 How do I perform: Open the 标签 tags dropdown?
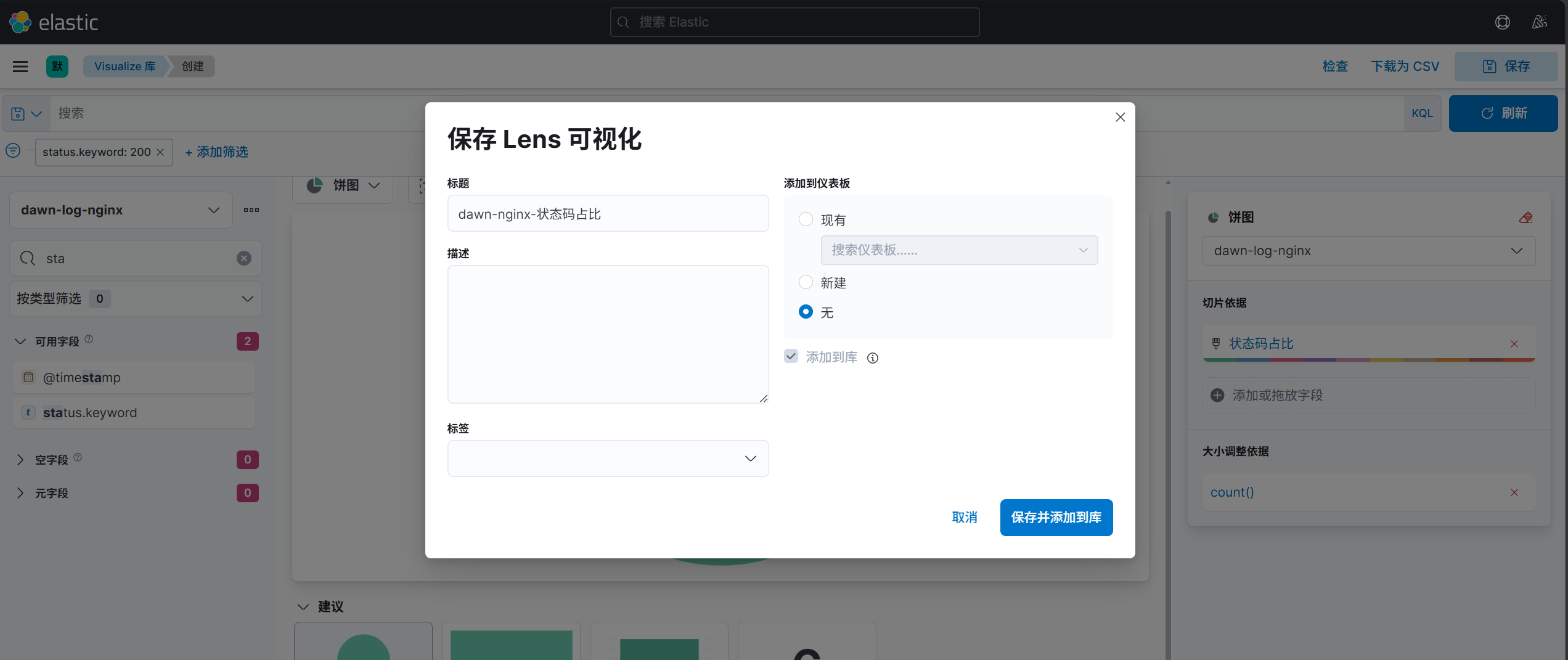click(608, 458)
